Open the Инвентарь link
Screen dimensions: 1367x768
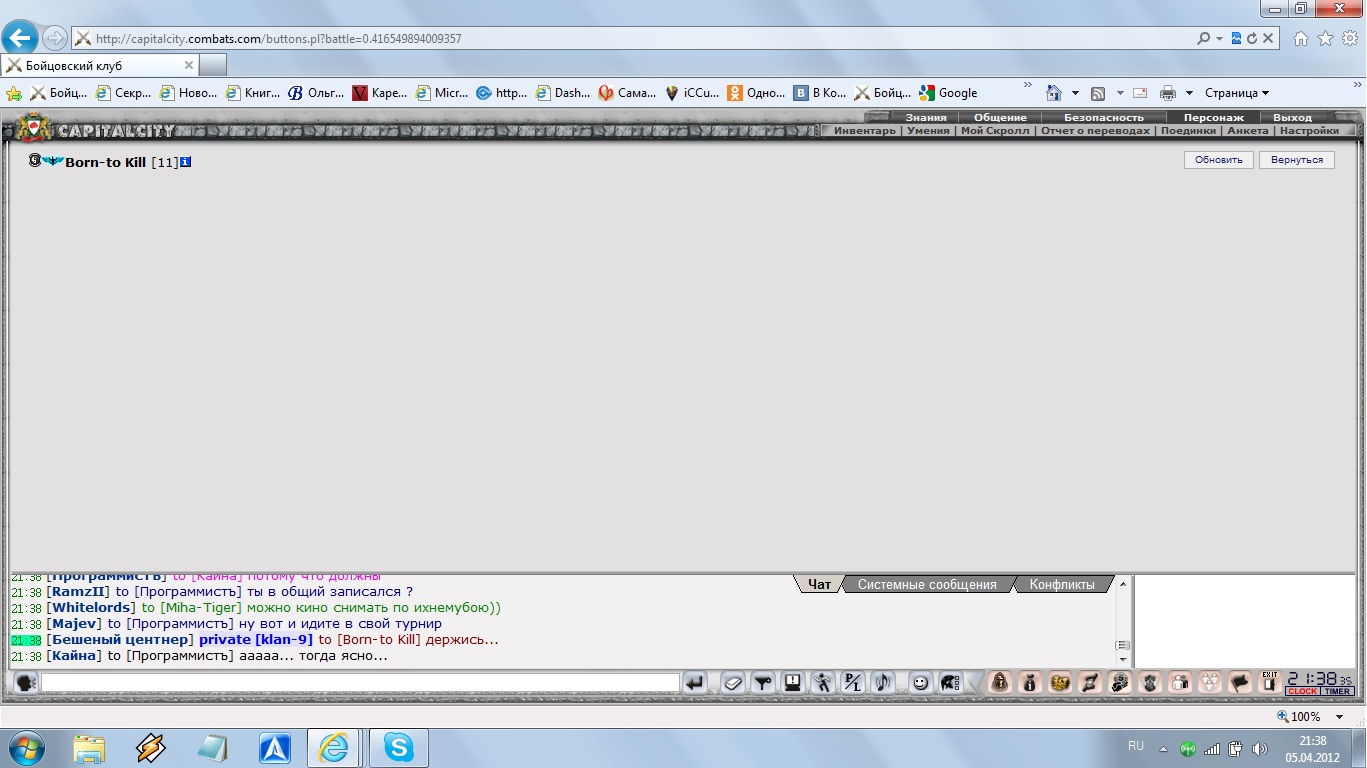[x=865, y=131]
